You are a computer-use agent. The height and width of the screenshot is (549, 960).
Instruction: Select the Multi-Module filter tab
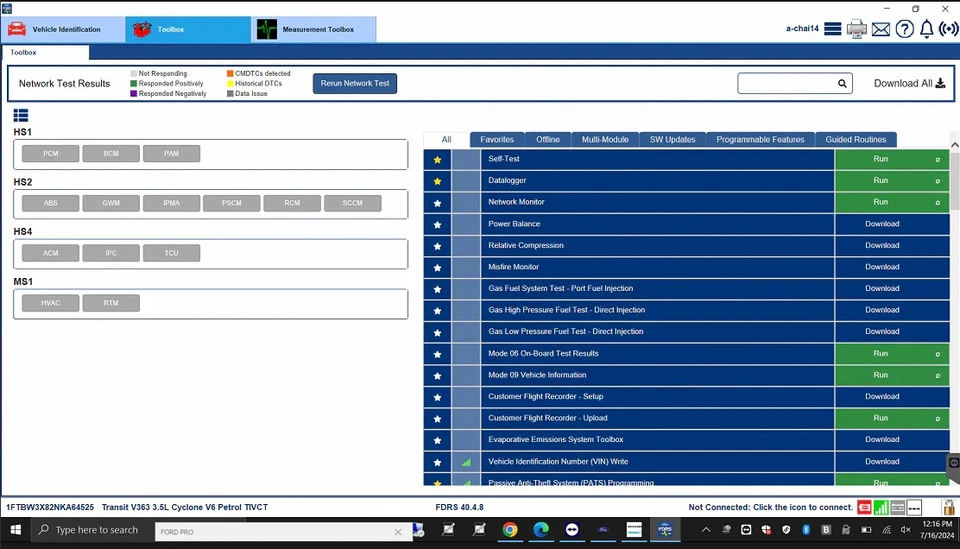tap(605, 140)
